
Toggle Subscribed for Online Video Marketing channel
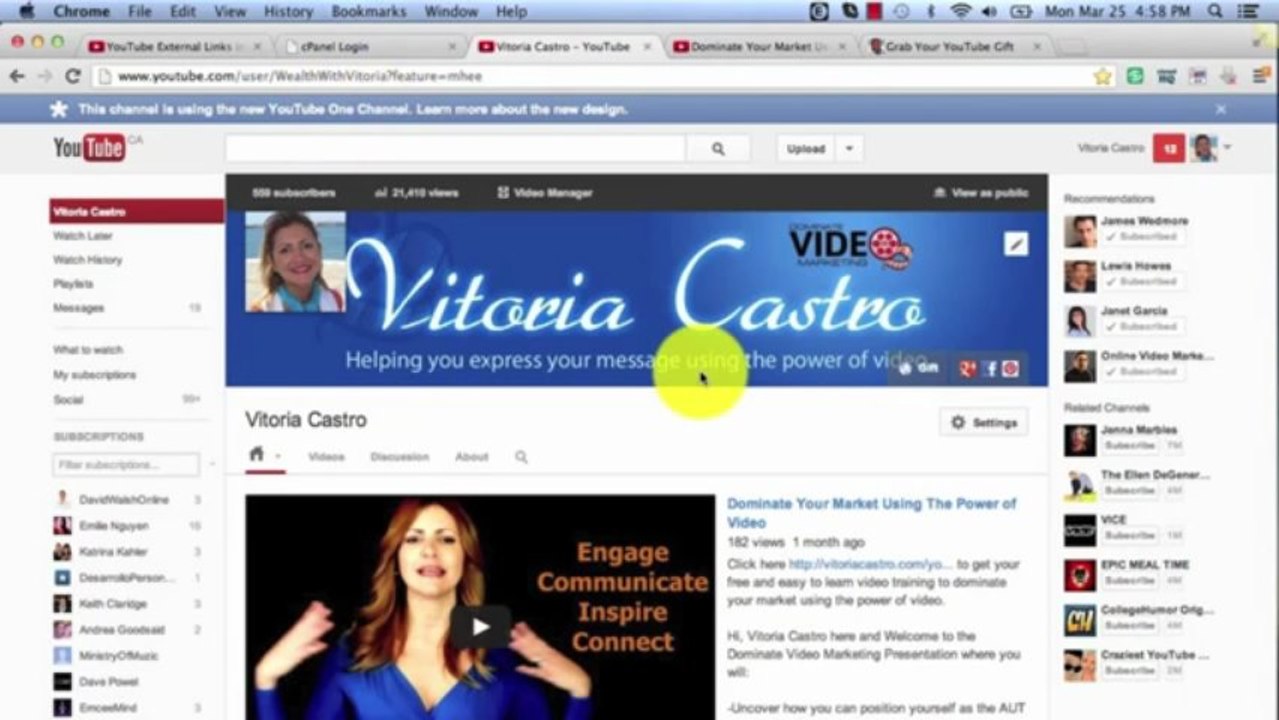pos(1143,372)
